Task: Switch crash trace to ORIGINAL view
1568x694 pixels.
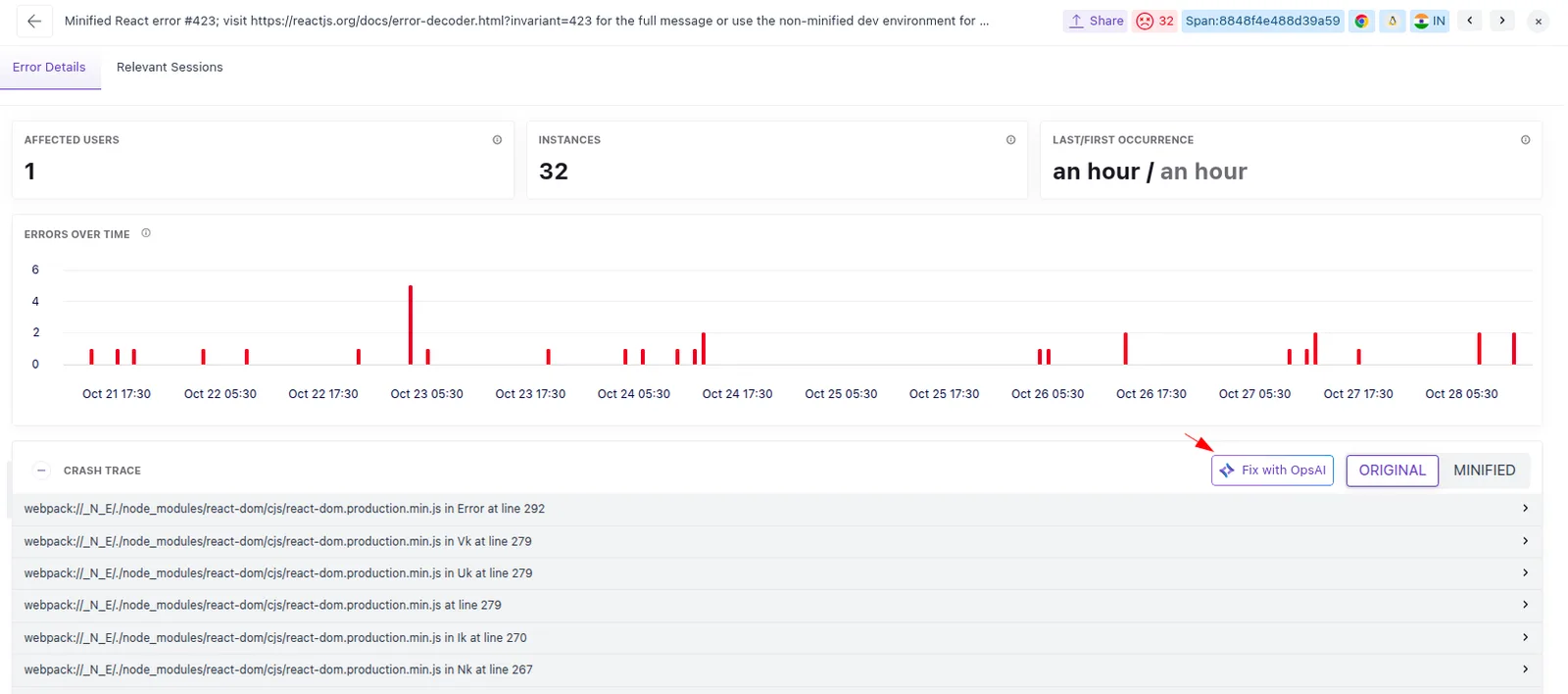Action: pyautogui.click(x=1392, y=471)
